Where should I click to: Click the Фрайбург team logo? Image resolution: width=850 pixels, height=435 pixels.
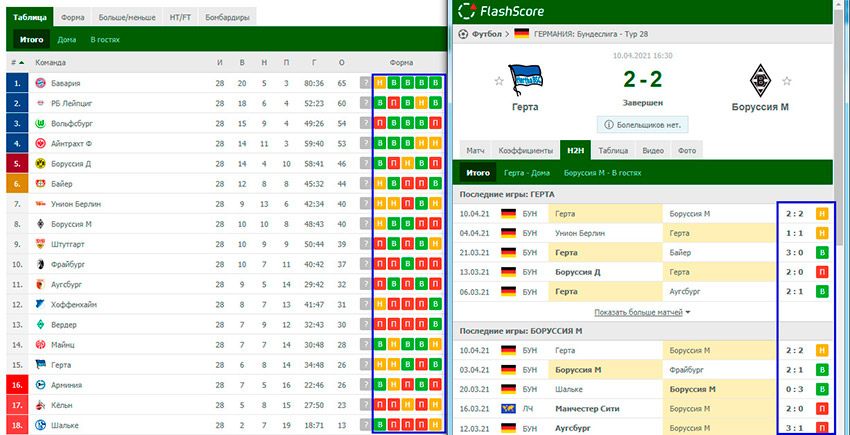[x=40, y=264]
